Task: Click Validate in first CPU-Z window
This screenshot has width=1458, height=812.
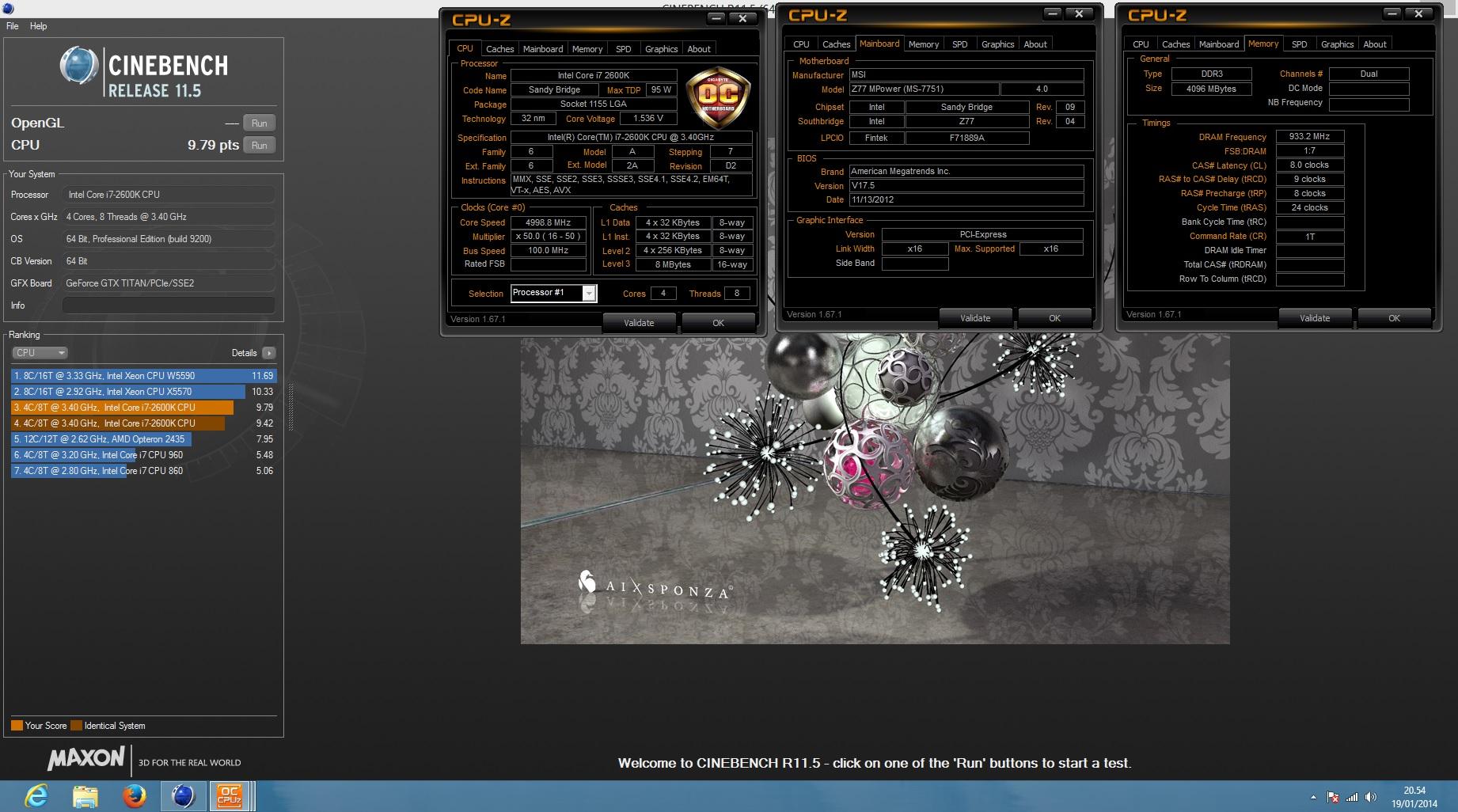Action: (639, 323)
